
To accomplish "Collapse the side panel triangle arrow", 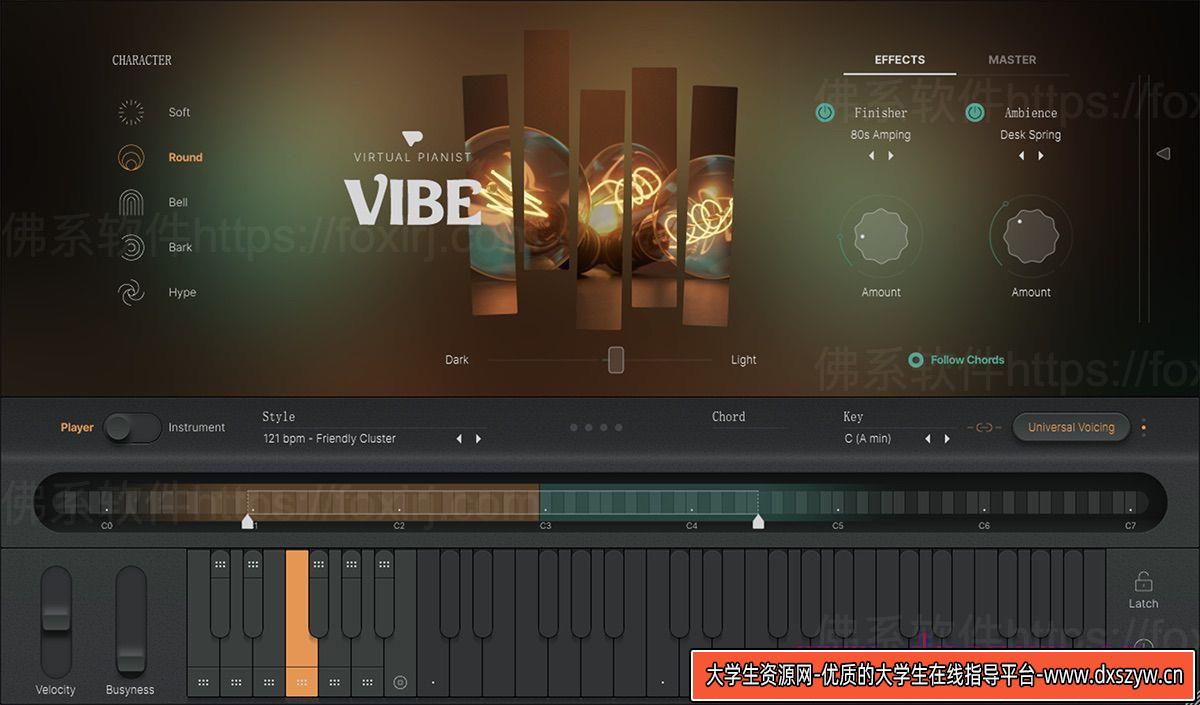I will pyautogui.click(x=1163, y=154).
